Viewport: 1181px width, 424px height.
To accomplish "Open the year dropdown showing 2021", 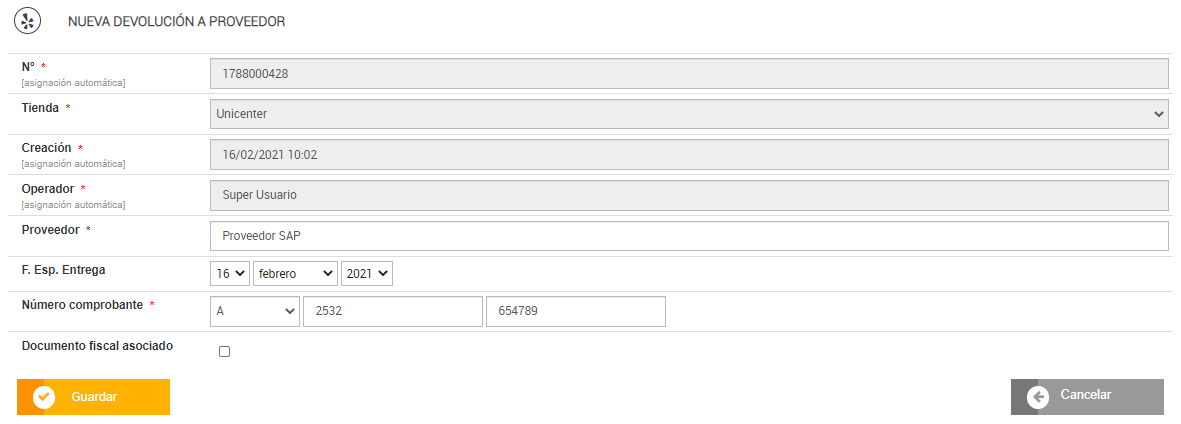I will click(366, 273).
